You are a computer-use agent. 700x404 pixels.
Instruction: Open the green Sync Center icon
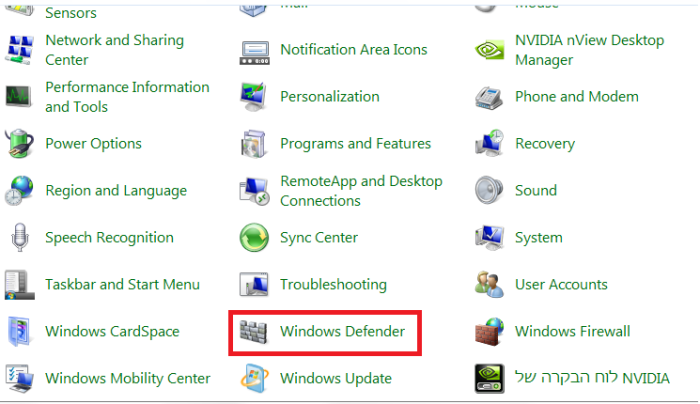tap(254, 237)
